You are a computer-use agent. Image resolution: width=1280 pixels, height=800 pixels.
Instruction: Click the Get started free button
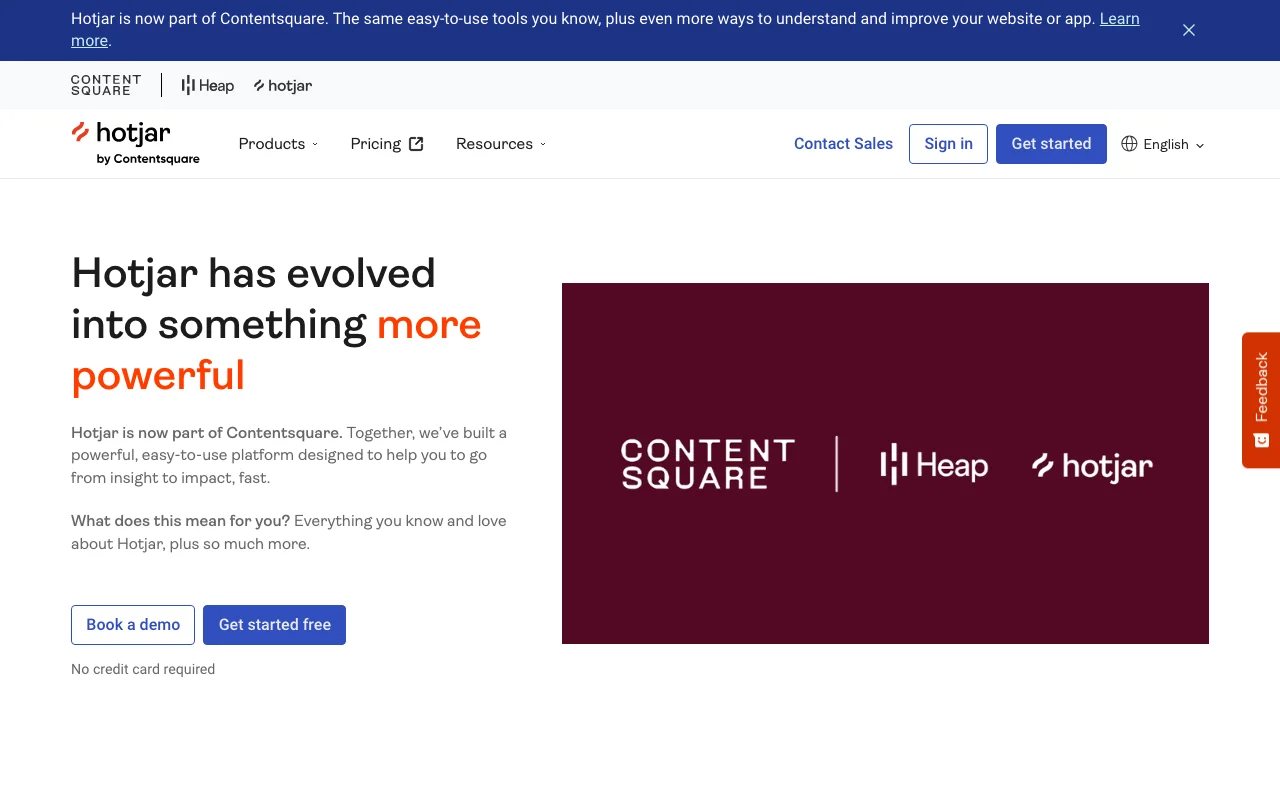point(274,625)
